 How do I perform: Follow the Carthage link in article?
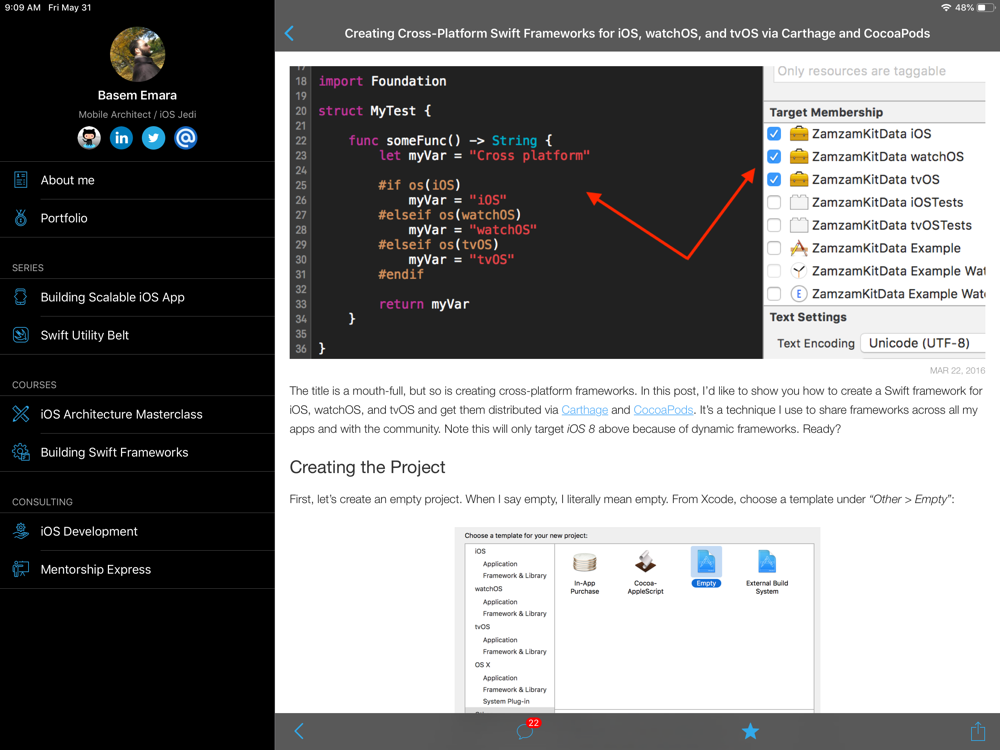point(584,410)
